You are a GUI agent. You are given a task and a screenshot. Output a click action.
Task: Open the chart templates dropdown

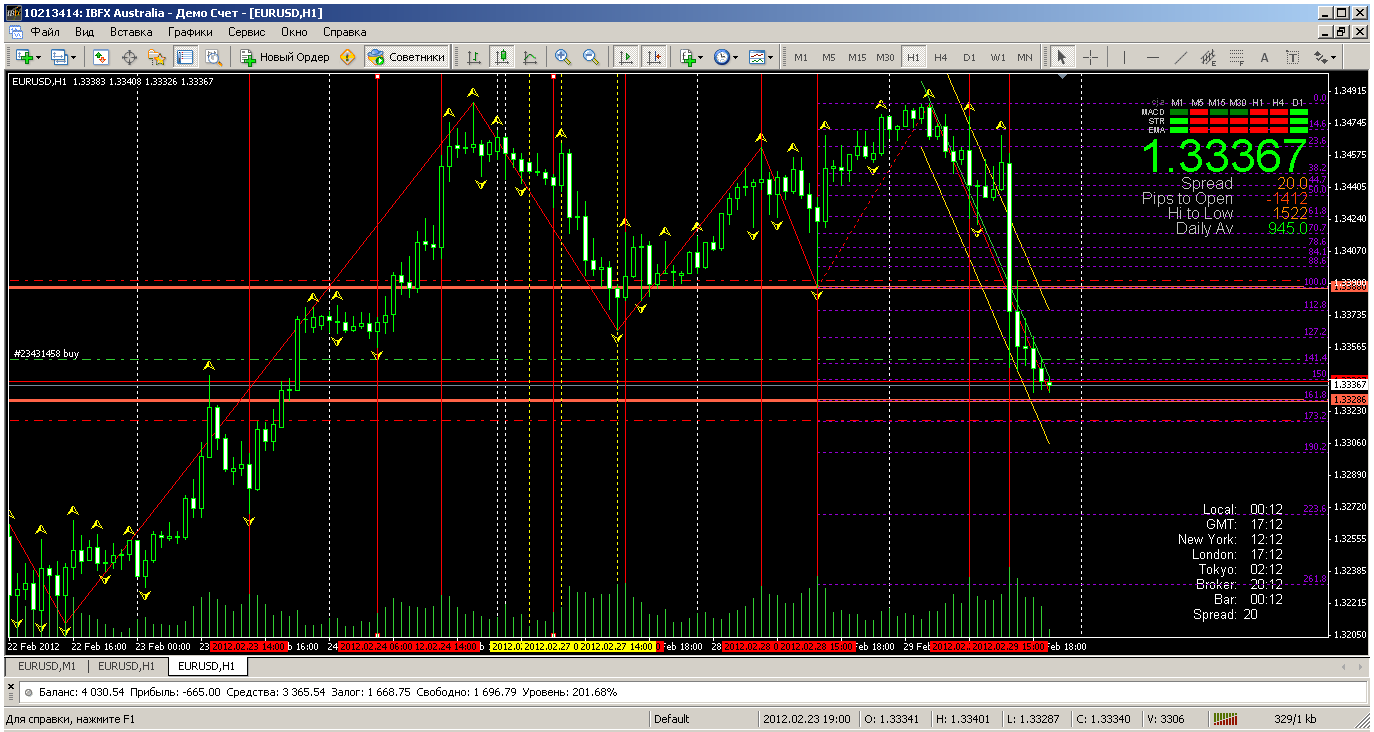point(761,57)
